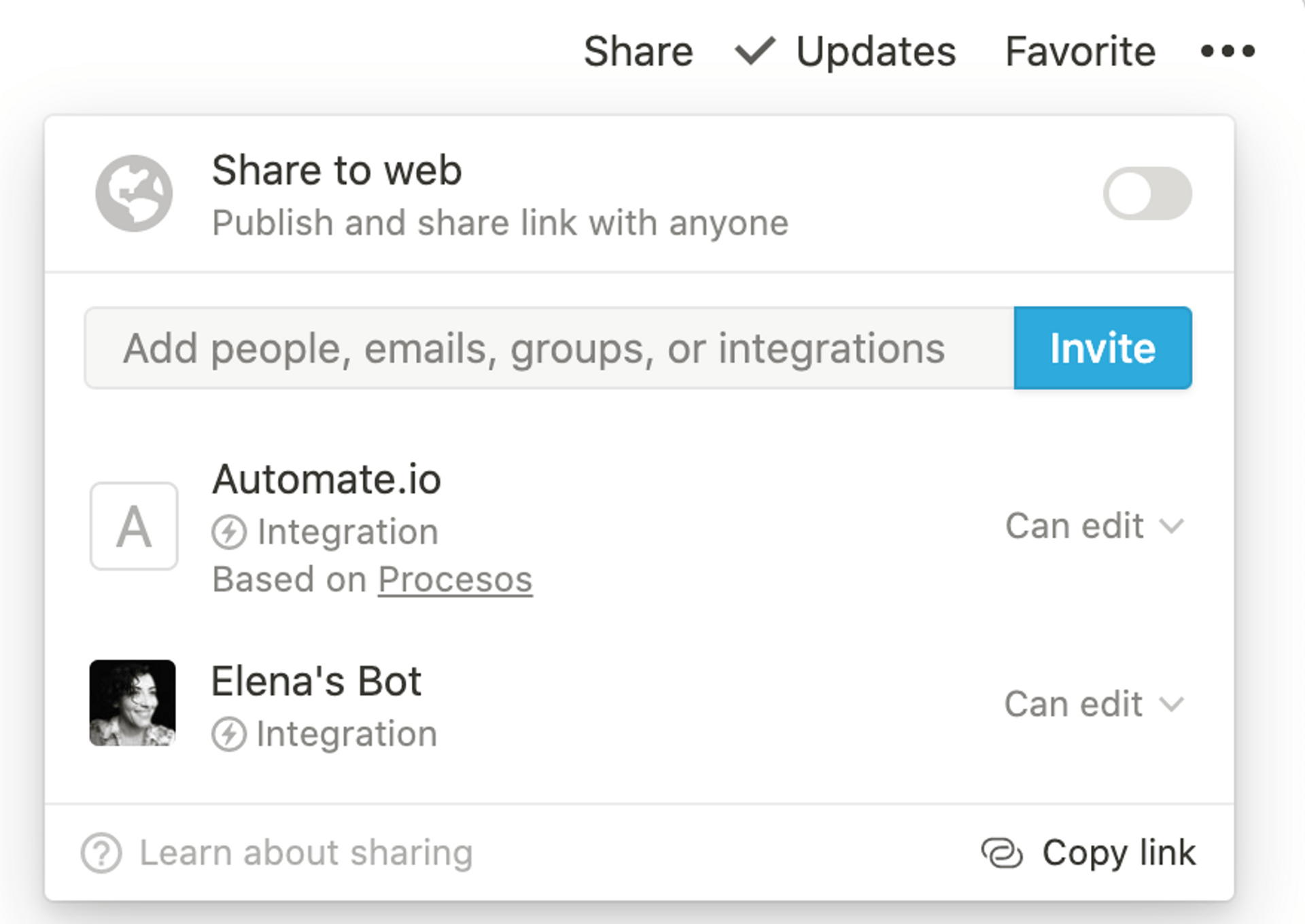Click Elena's Bot profile photo
This screenshot has height=924, width=1305.
click(133, 703)
